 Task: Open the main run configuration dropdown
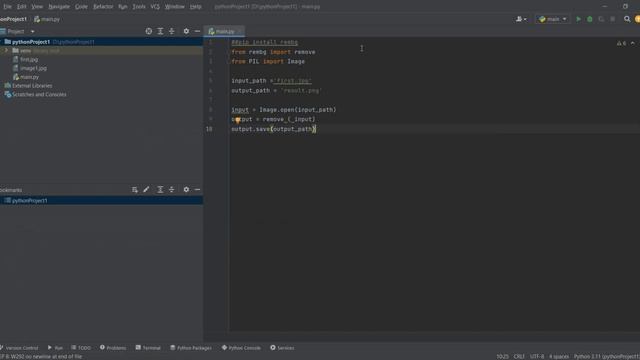click(553, 19)
